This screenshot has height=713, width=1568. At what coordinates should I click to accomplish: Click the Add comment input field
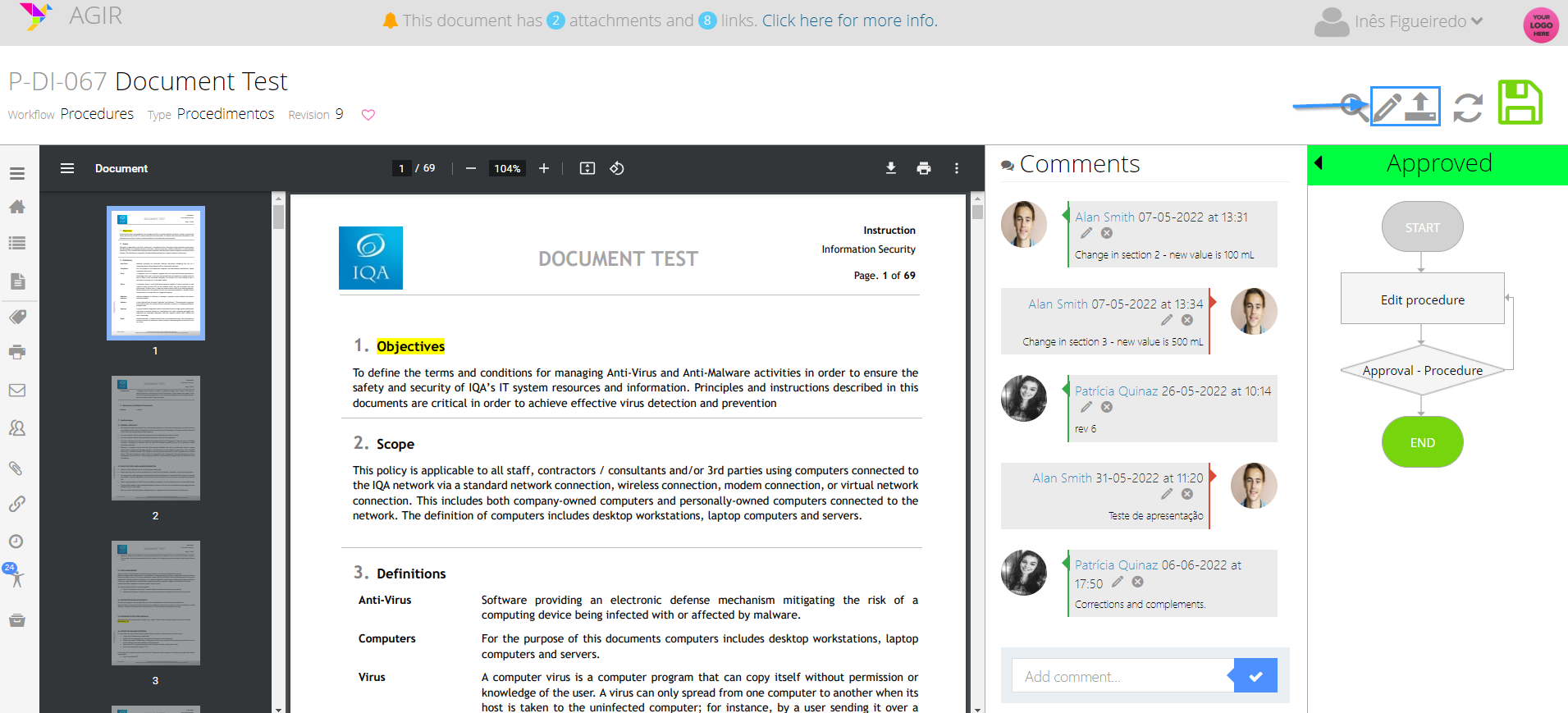click(x=1122, y=676)
